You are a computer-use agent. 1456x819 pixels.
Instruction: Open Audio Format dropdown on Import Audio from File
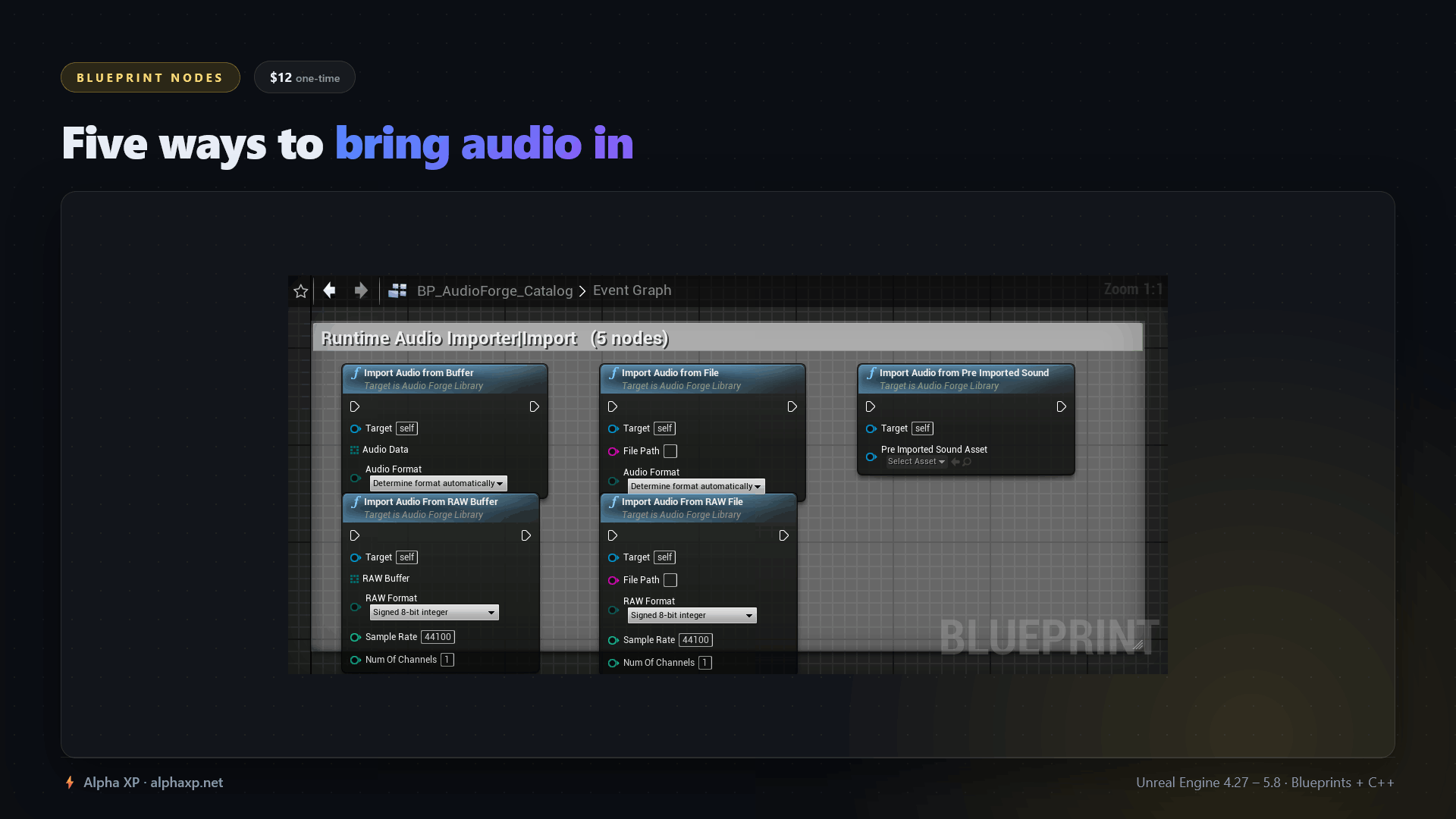pos(696,487)
